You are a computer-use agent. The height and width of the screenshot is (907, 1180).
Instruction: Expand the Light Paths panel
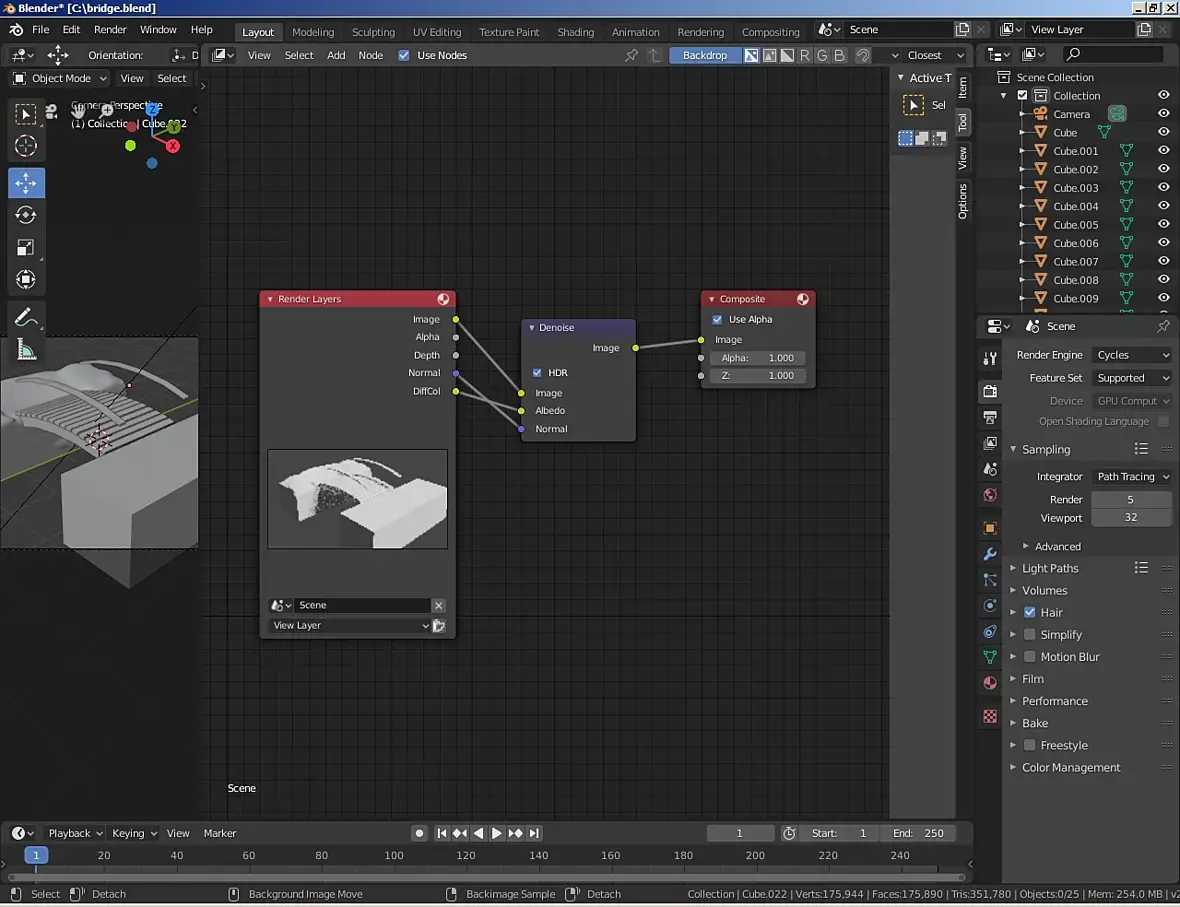coord(1050,568)
